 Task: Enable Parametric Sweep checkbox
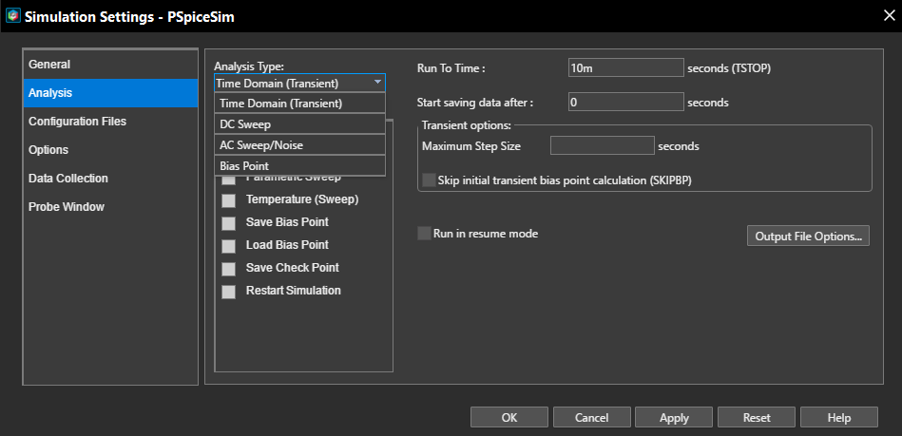pos(228,179)
